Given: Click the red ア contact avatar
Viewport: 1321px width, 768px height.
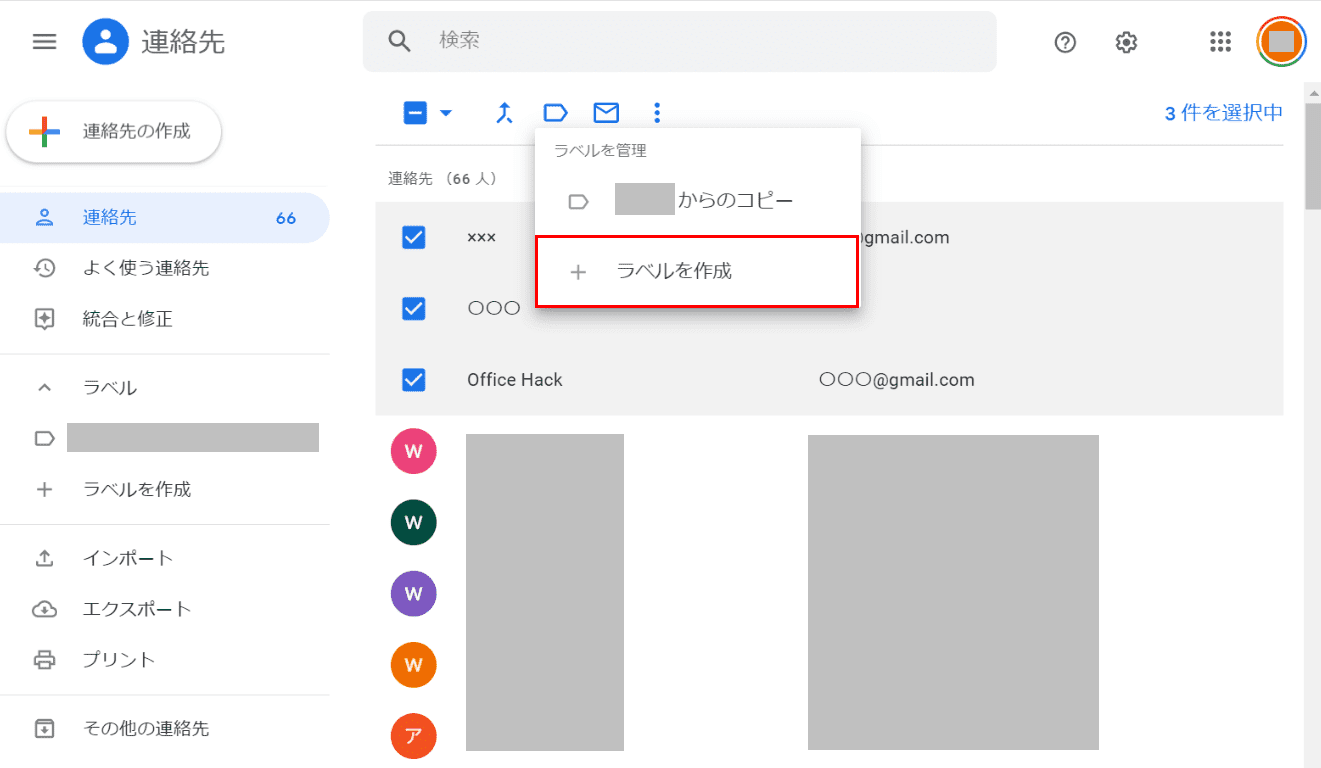Looking at the screenshot, I should 413,736.
